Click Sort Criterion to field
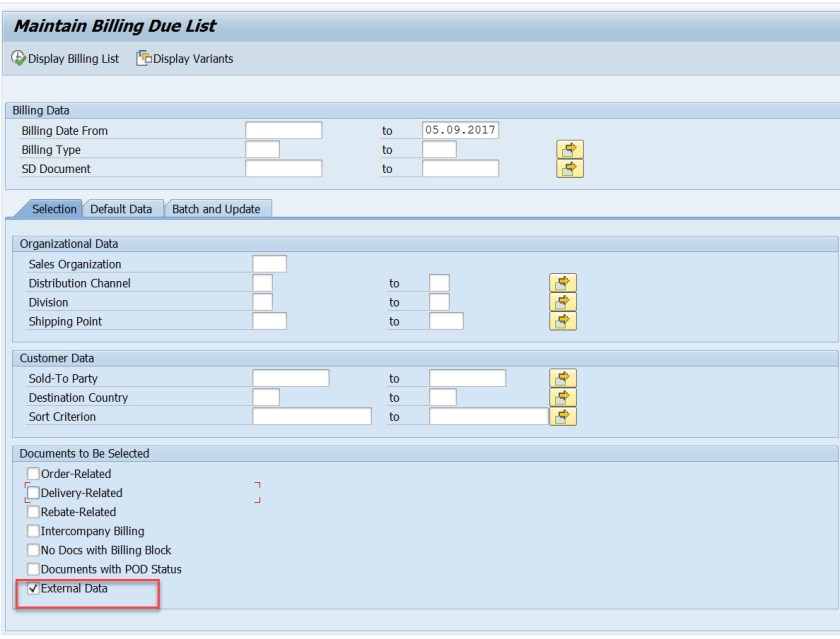The image size is (840, 639). point(489,416)
